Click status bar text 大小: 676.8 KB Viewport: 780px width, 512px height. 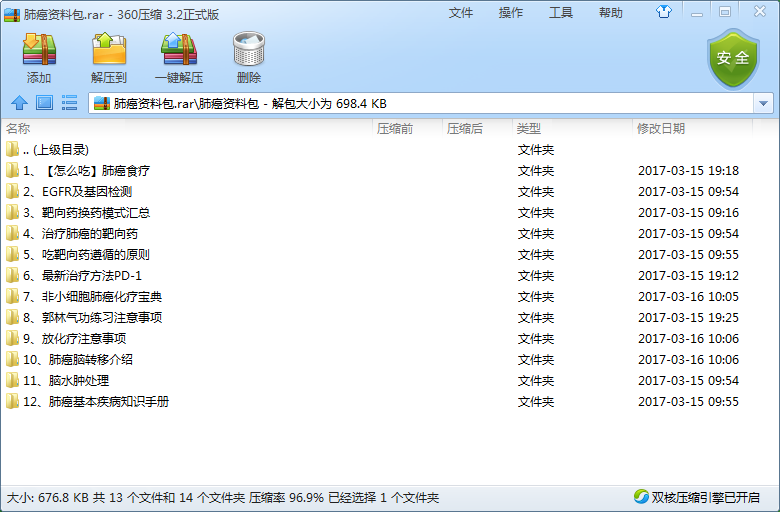tap(48, 497)
